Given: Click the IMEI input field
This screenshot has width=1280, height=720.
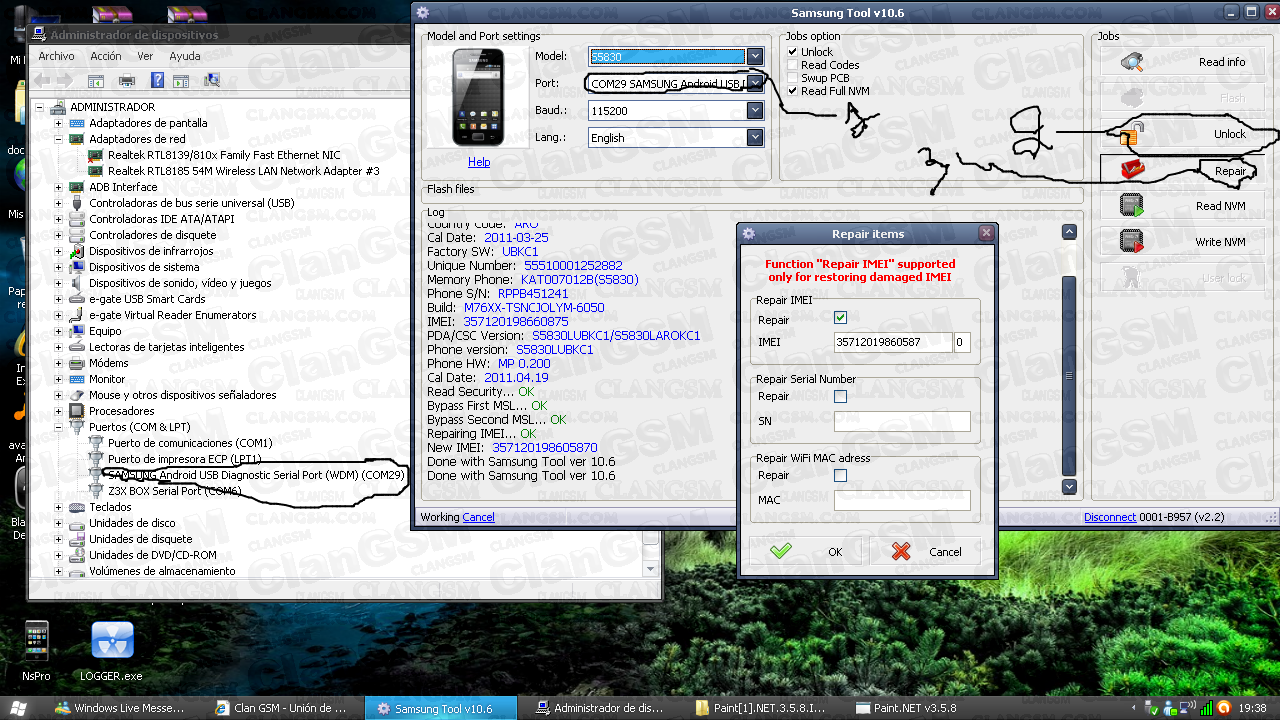Looking at the screenshot, I should [892, 342].
